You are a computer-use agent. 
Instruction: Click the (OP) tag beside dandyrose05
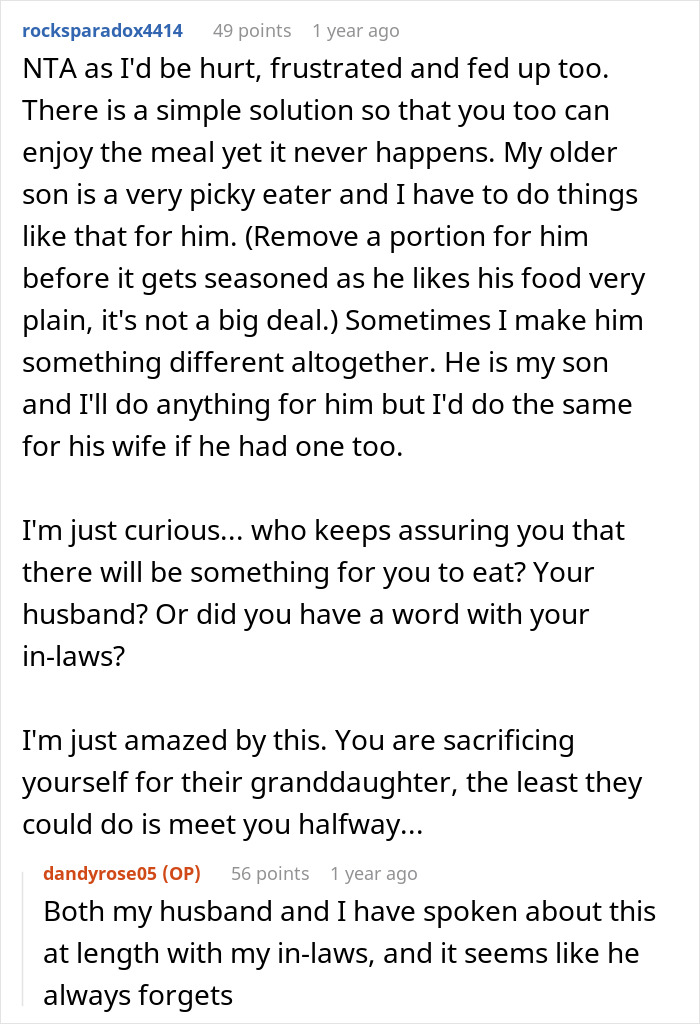[x=180, y=873]
